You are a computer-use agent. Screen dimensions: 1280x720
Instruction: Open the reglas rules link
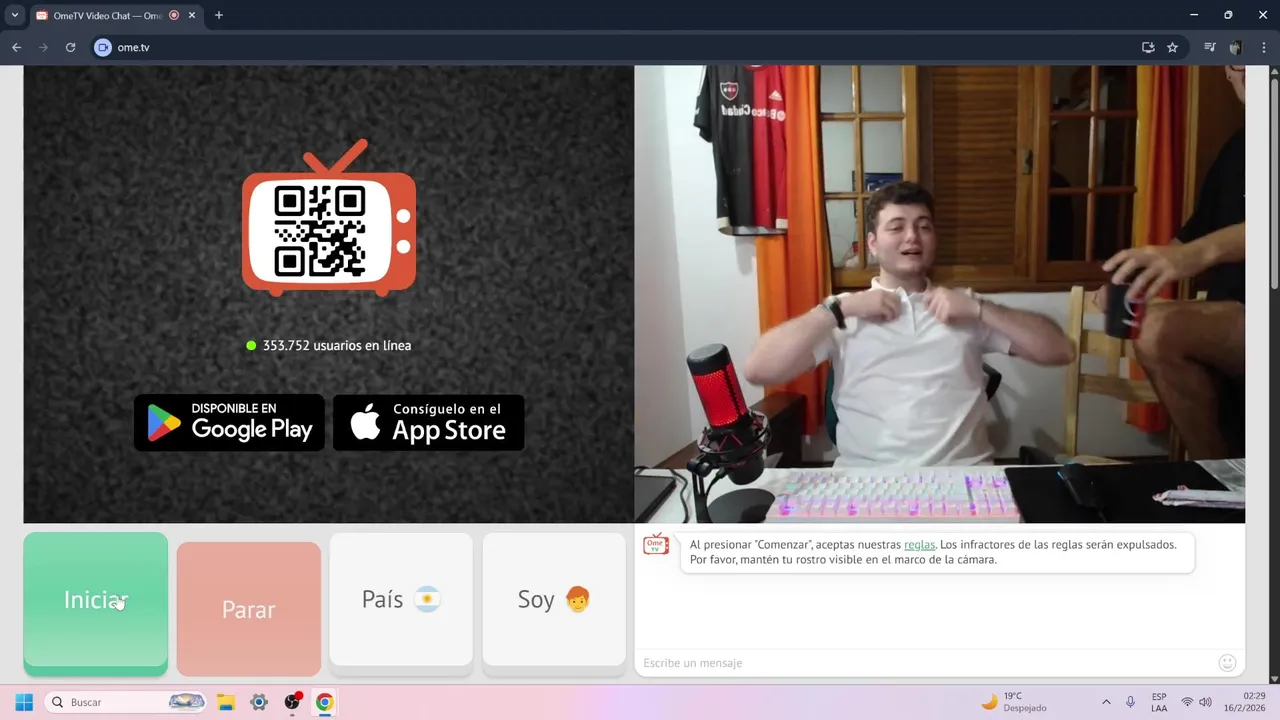tap(919, 545)
